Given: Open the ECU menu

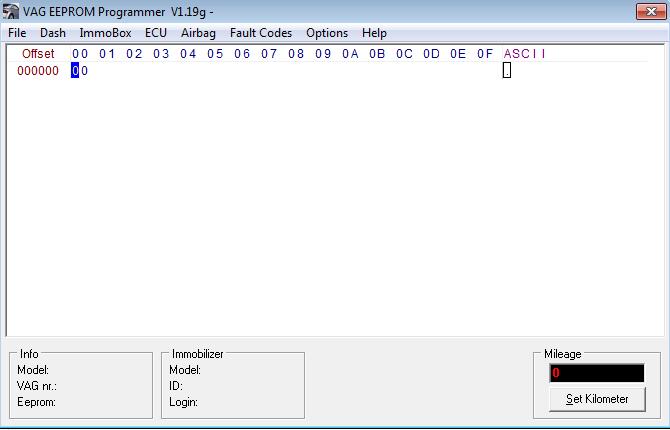Looking at the screenshot, I should 156,33.
